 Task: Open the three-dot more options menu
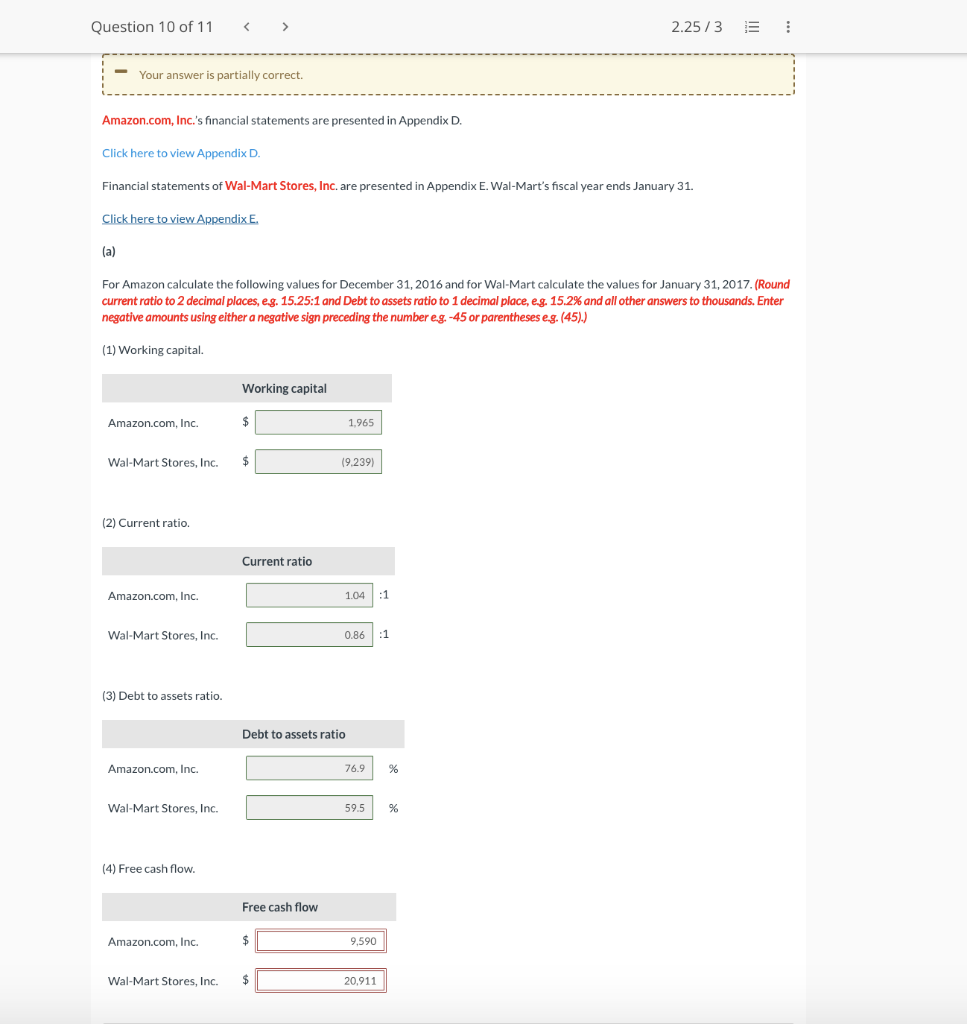pyautogui.click(x=788, y=27)
